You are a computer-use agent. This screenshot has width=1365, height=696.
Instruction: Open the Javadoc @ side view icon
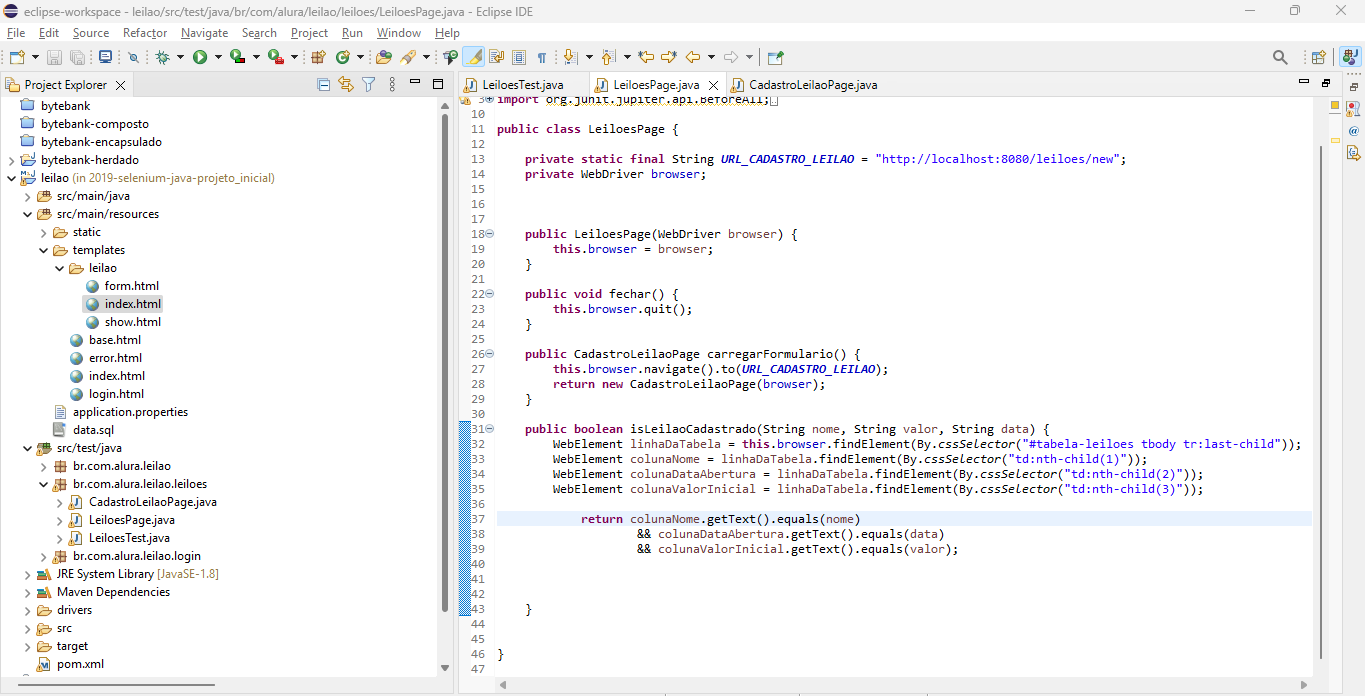(x=1353, y=131)
